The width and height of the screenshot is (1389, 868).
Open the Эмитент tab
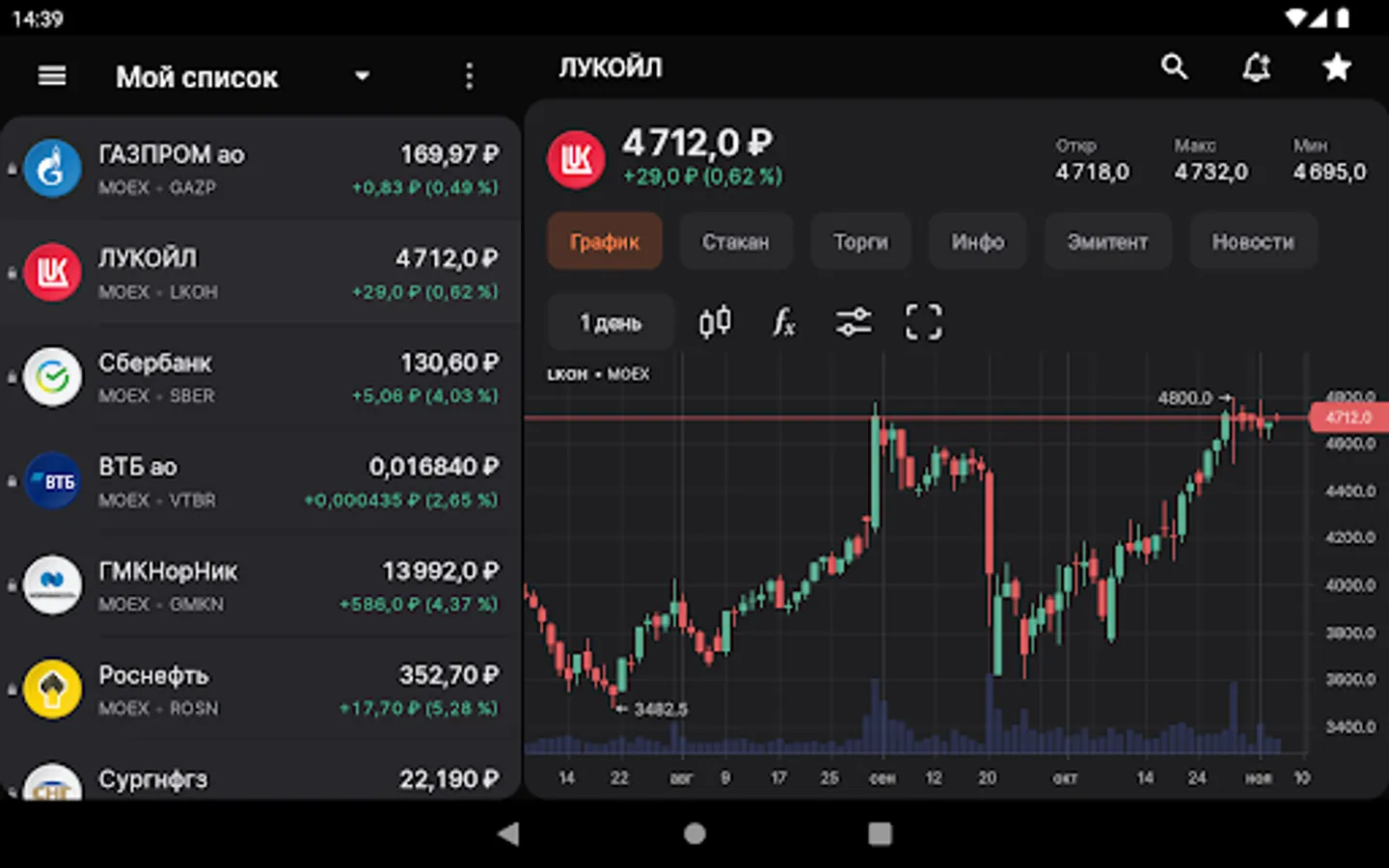[x=1108, y=241]
